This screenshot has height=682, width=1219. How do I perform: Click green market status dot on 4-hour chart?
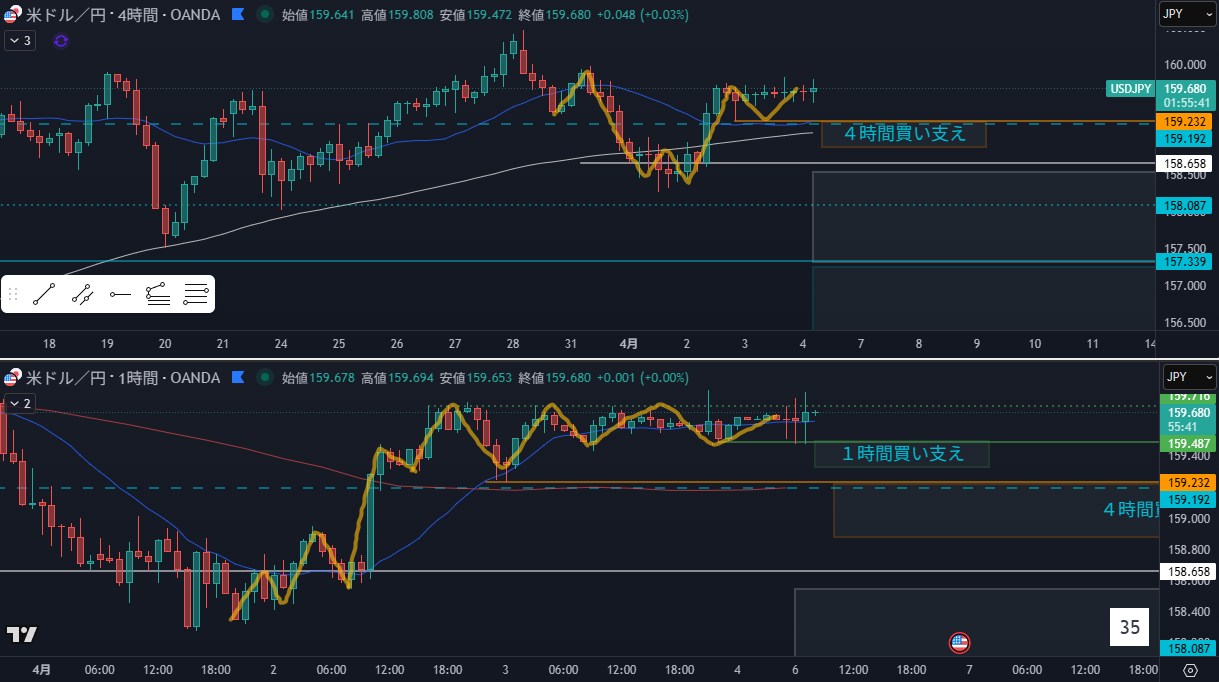click(263, 15)
